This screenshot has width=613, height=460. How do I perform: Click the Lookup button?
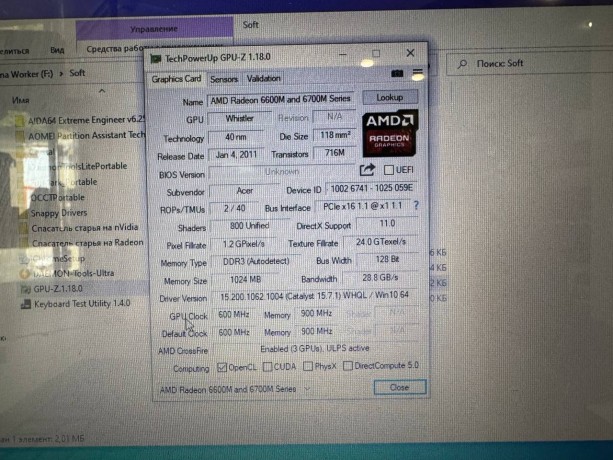pos(390,98)
